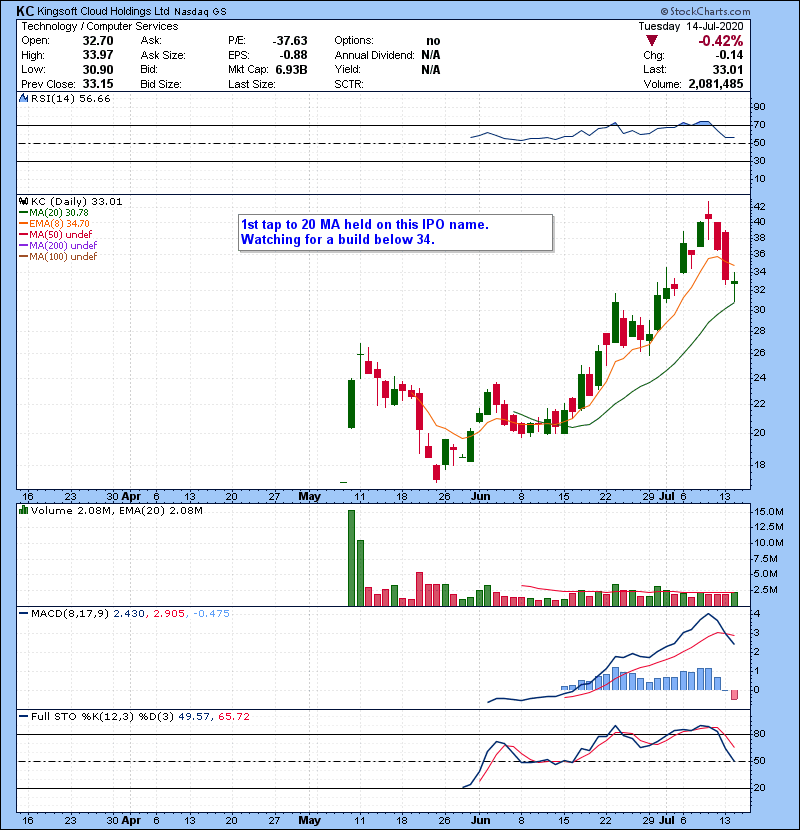Viewport: 800px width, 830px height.
Task: Click the Jun label on the price chart axis
Action: click(x=480, y=497)
